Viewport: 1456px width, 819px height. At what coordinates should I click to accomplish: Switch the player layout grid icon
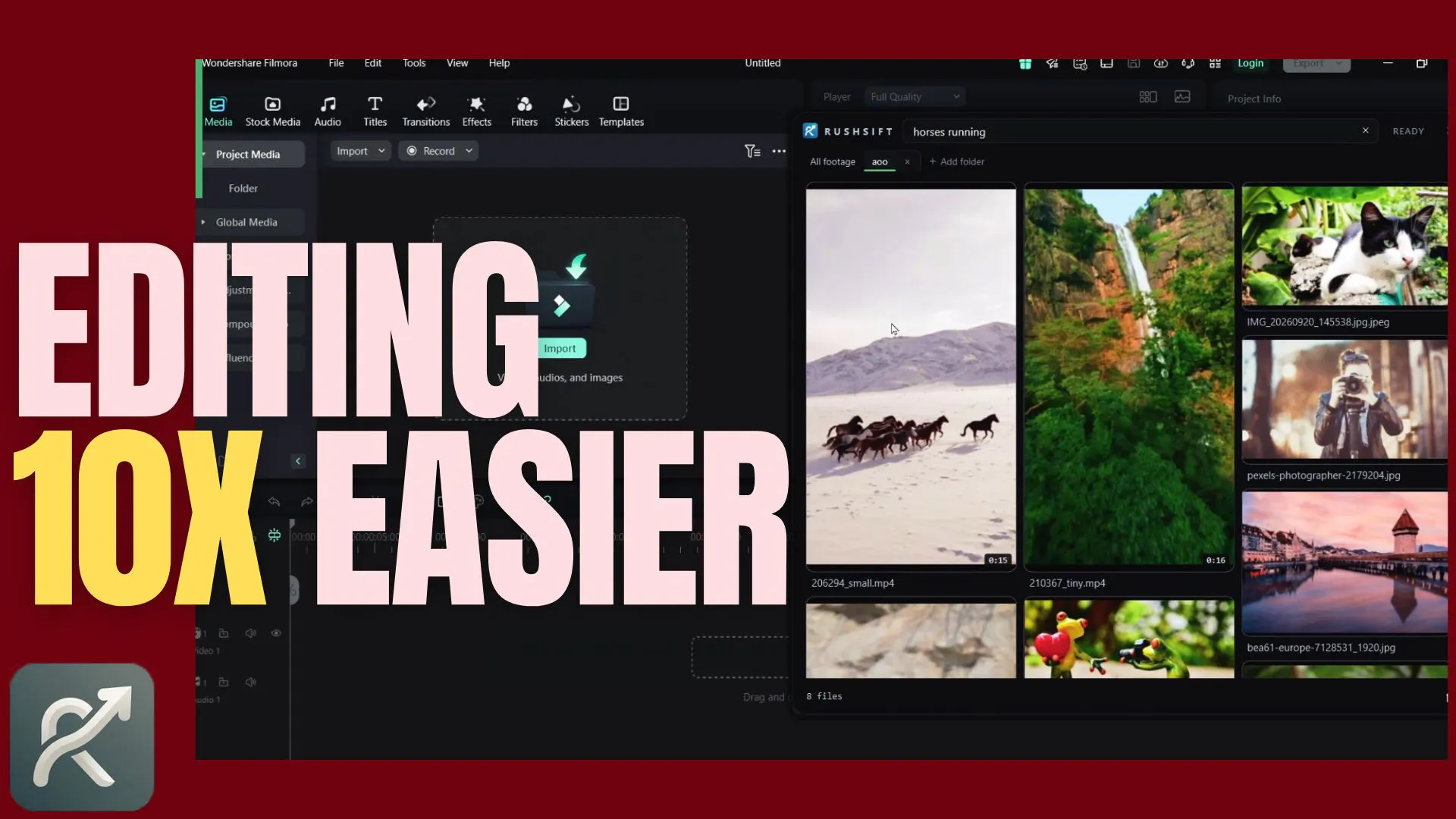coord(1148,96)
